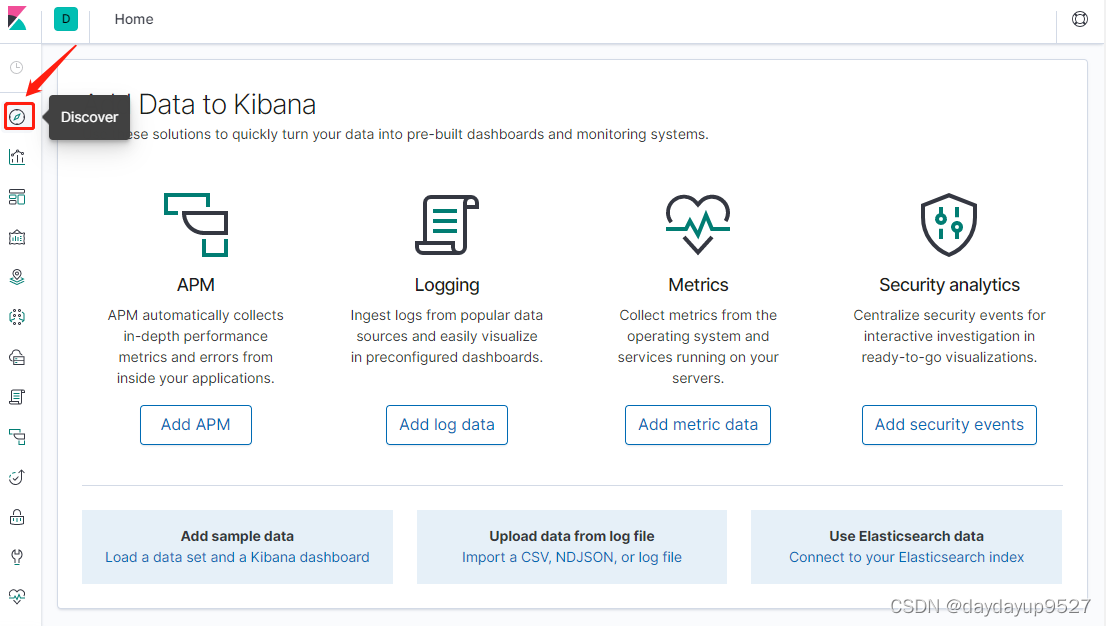This screenshot has height=626, width=1106.
Task: Open Discover compass icon
Action: [18, 116]
